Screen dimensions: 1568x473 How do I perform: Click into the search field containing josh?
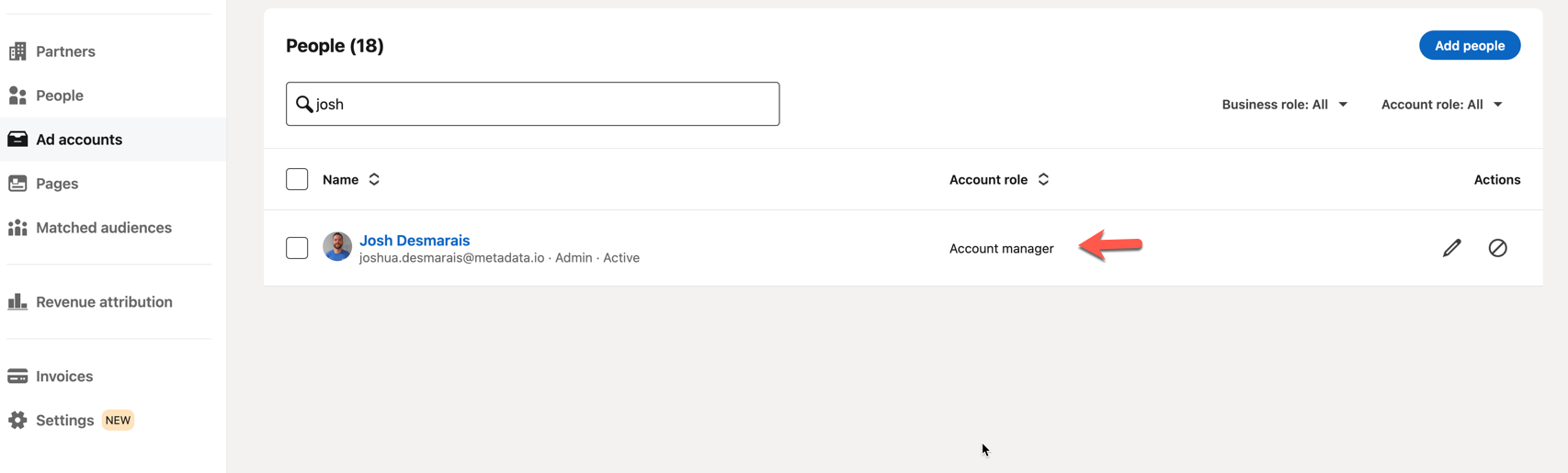point(542,104)
